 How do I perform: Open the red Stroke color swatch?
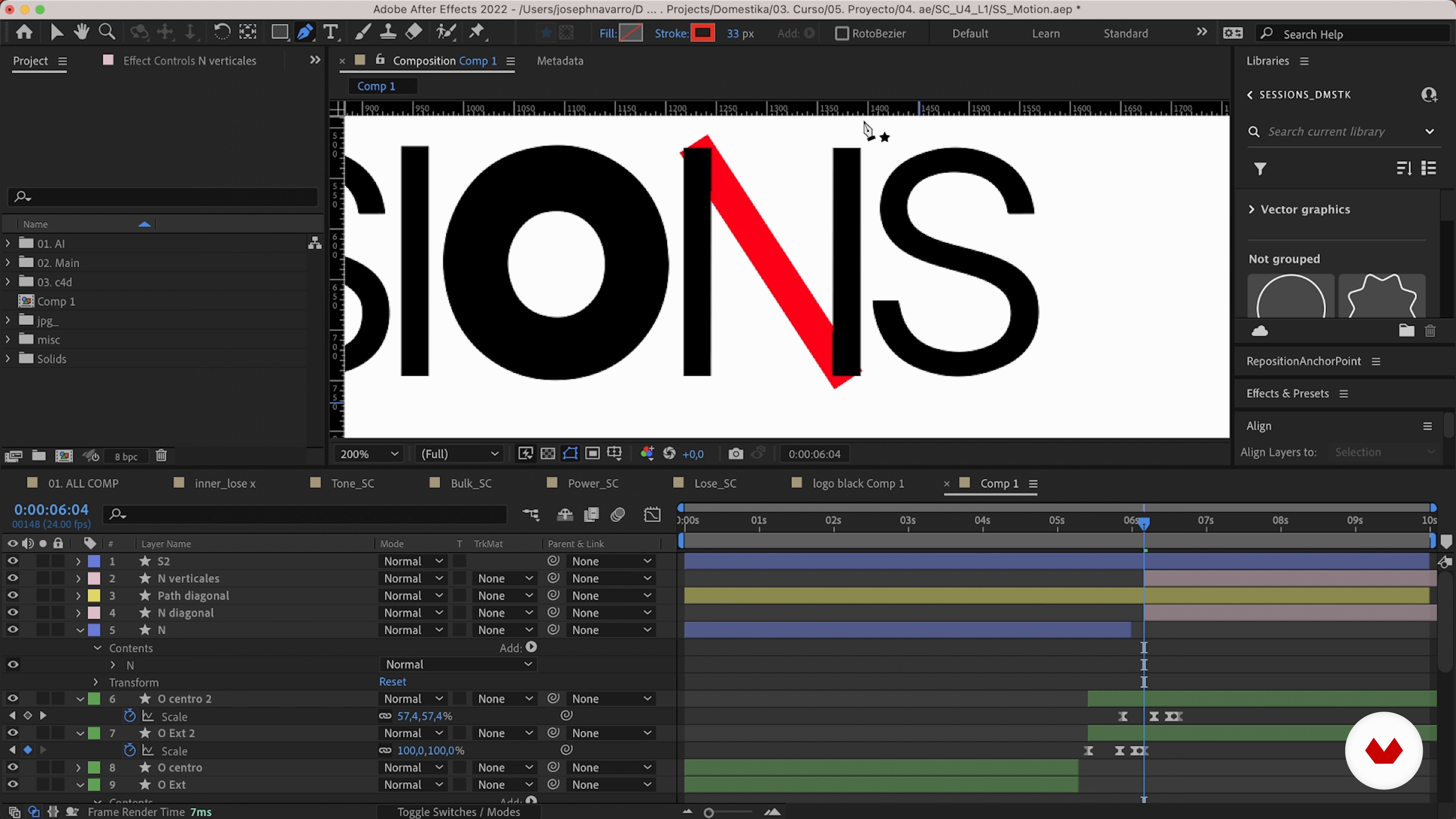pyautogui.click(x=703, y=33)
